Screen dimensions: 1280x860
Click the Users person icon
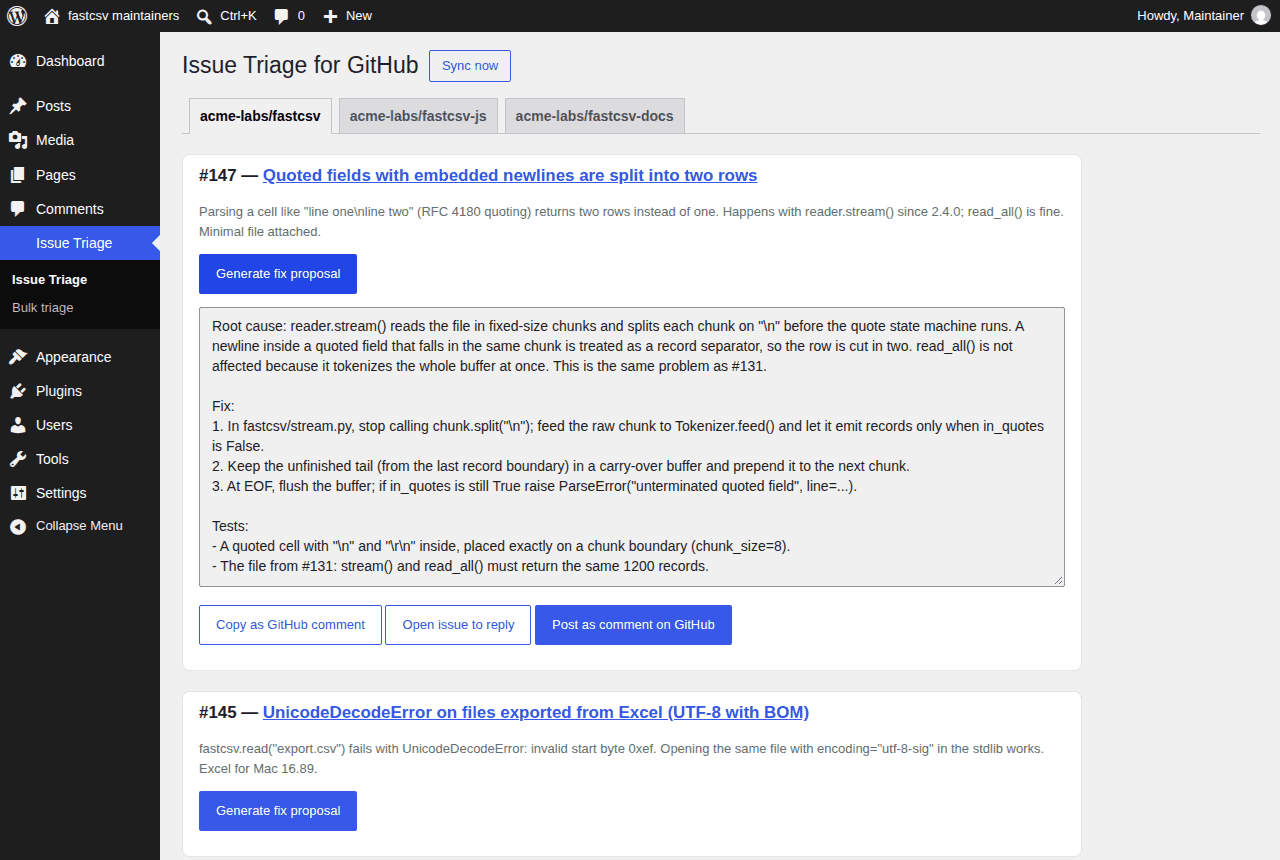tap(18, 425)
